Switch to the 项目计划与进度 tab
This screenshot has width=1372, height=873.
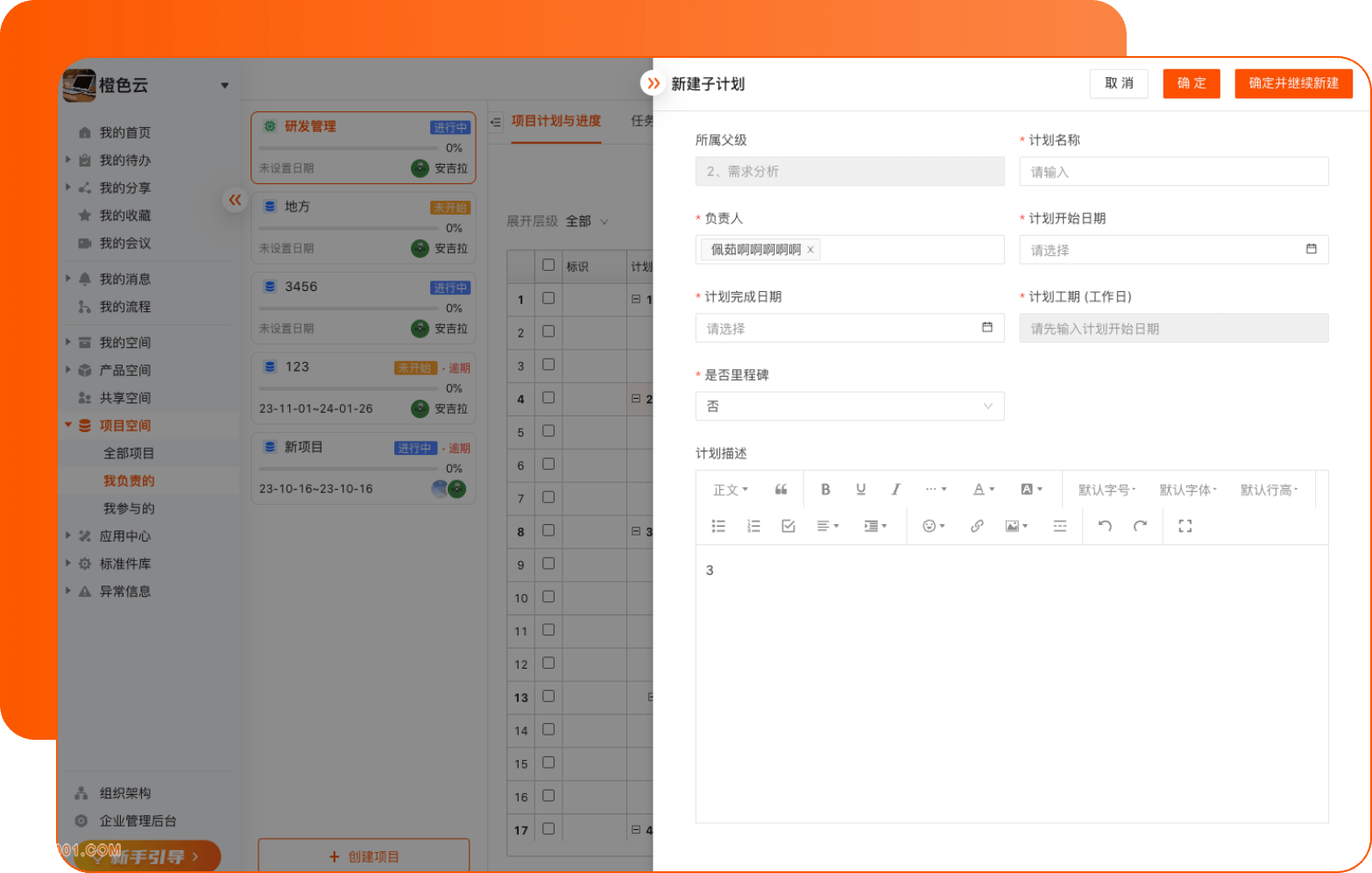pos(556,121)
